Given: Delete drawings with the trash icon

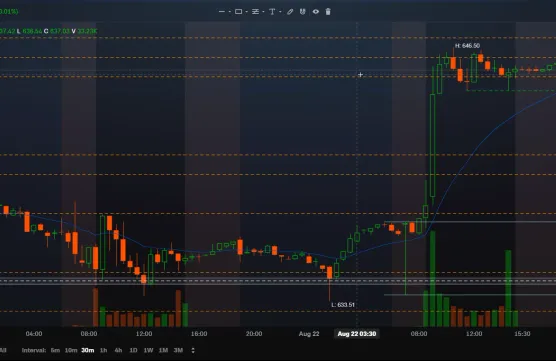Looking at the screenshot, I should [x=328, y=12].
